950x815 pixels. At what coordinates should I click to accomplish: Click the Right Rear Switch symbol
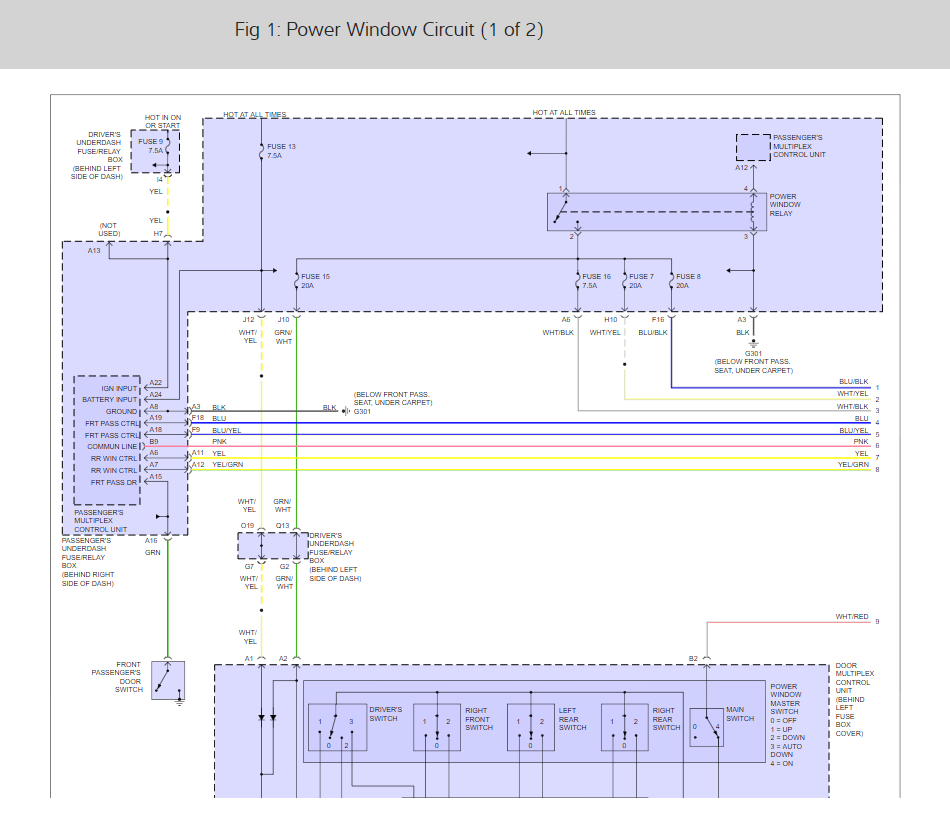pos(624,727)
